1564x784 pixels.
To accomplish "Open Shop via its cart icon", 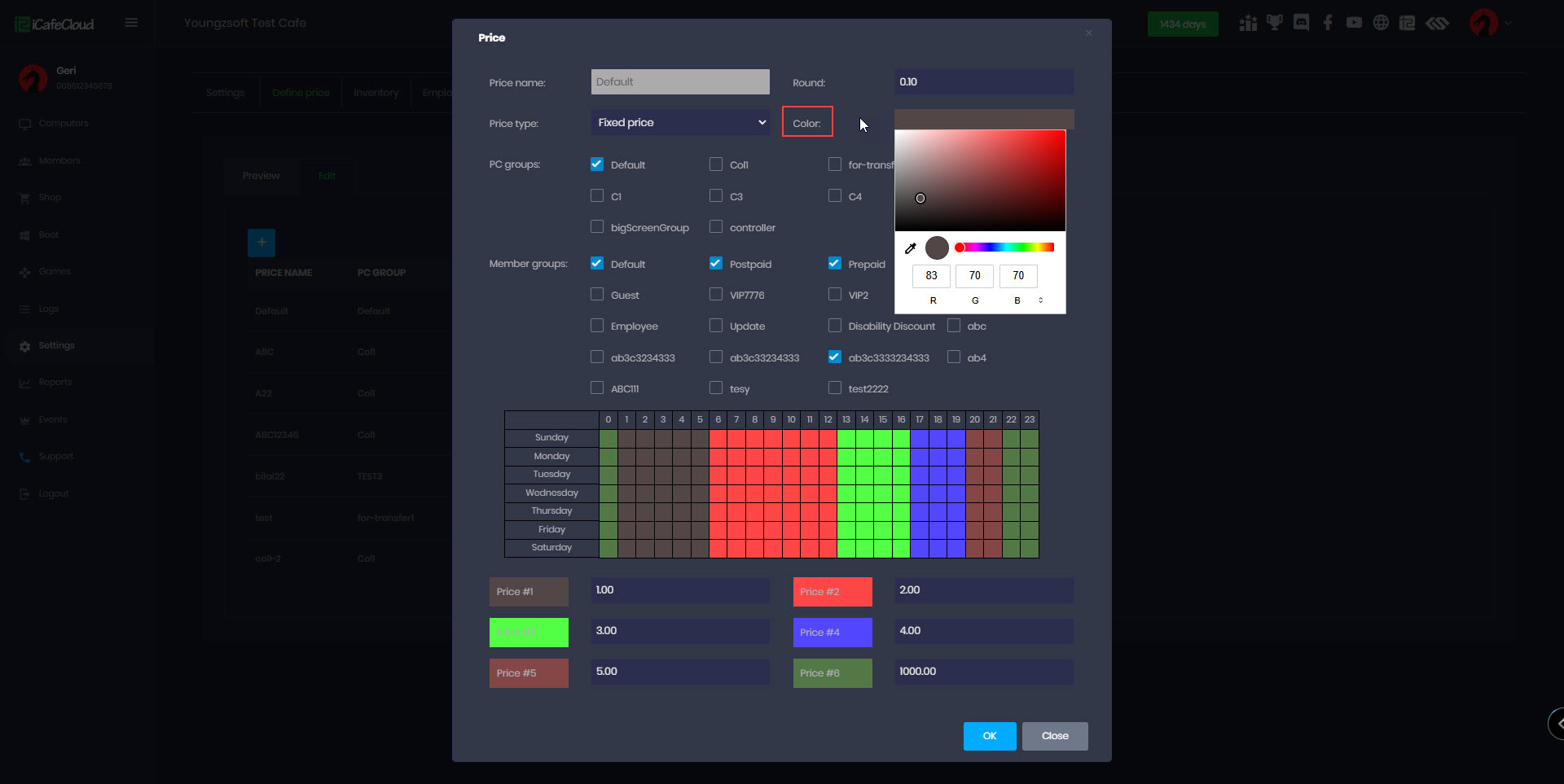I will coord(24,198).
